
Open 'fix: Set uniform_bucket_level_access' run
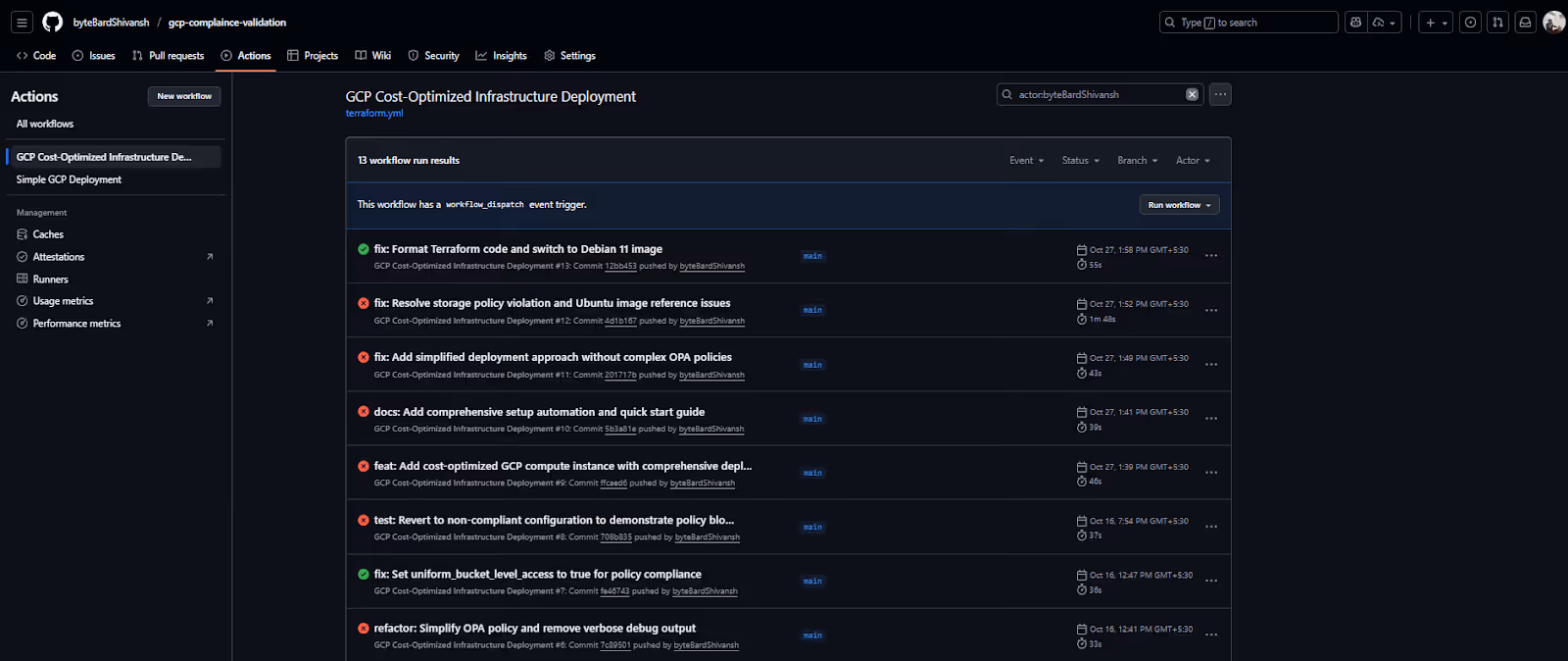pyautogui.click(x=537, y=575)
